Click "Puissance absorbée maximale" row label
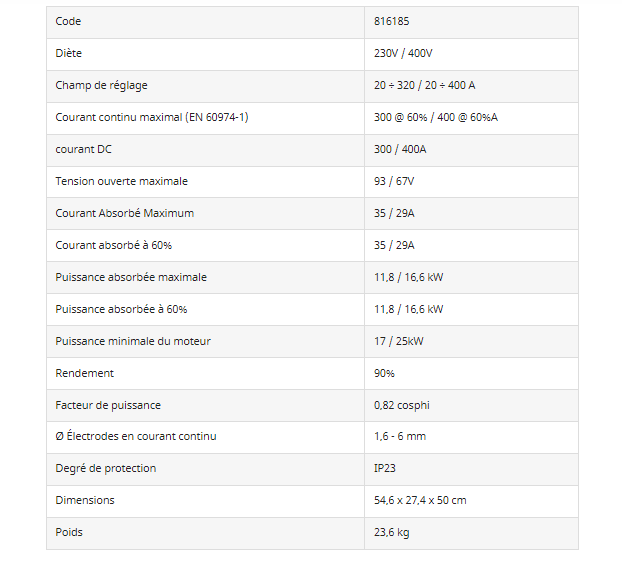Image resolution: width=622 pixels, height=569 pixels. coord(131,277)
